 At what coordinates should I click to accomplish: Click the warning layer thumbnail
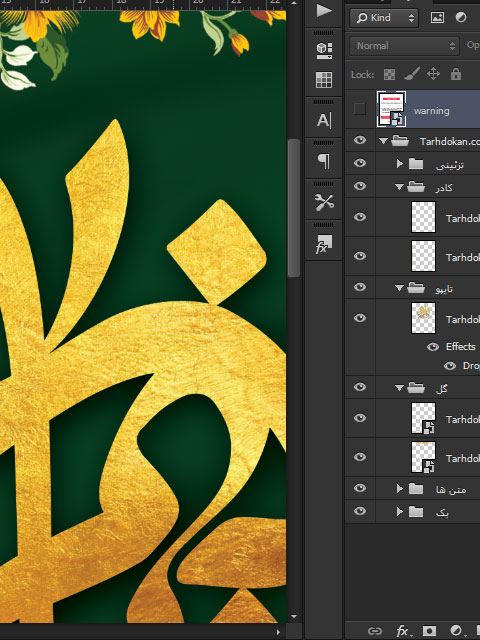click(x=391, y=109)
